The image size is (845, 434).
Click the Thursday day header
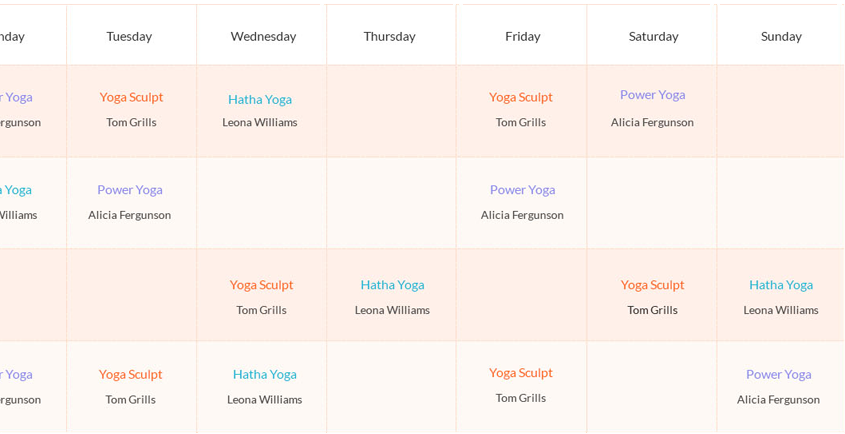389,36
